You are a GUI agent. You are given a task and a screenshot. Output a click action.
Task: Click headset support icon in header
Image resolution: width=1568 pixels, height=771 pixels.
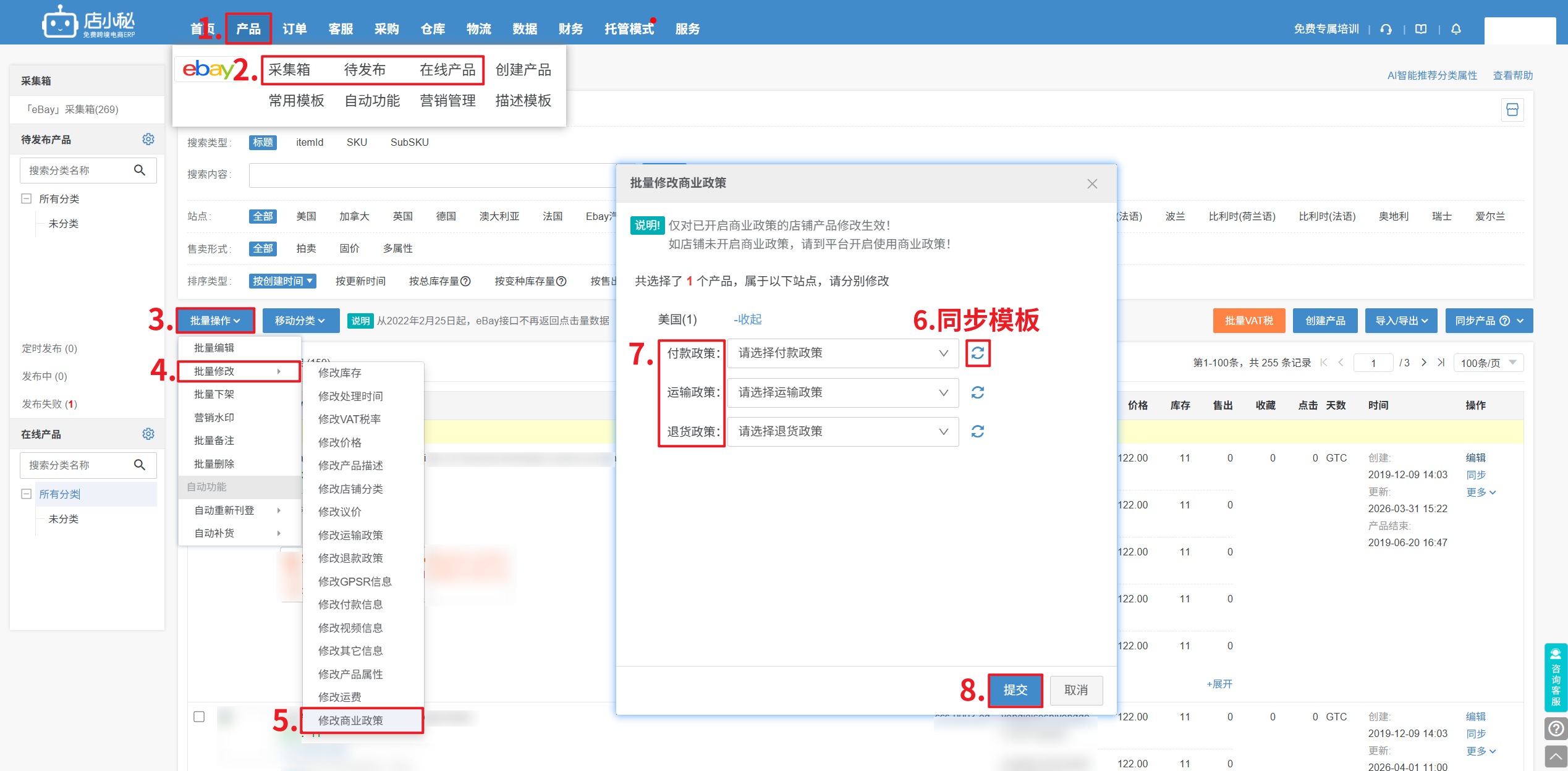point(1386,29)
